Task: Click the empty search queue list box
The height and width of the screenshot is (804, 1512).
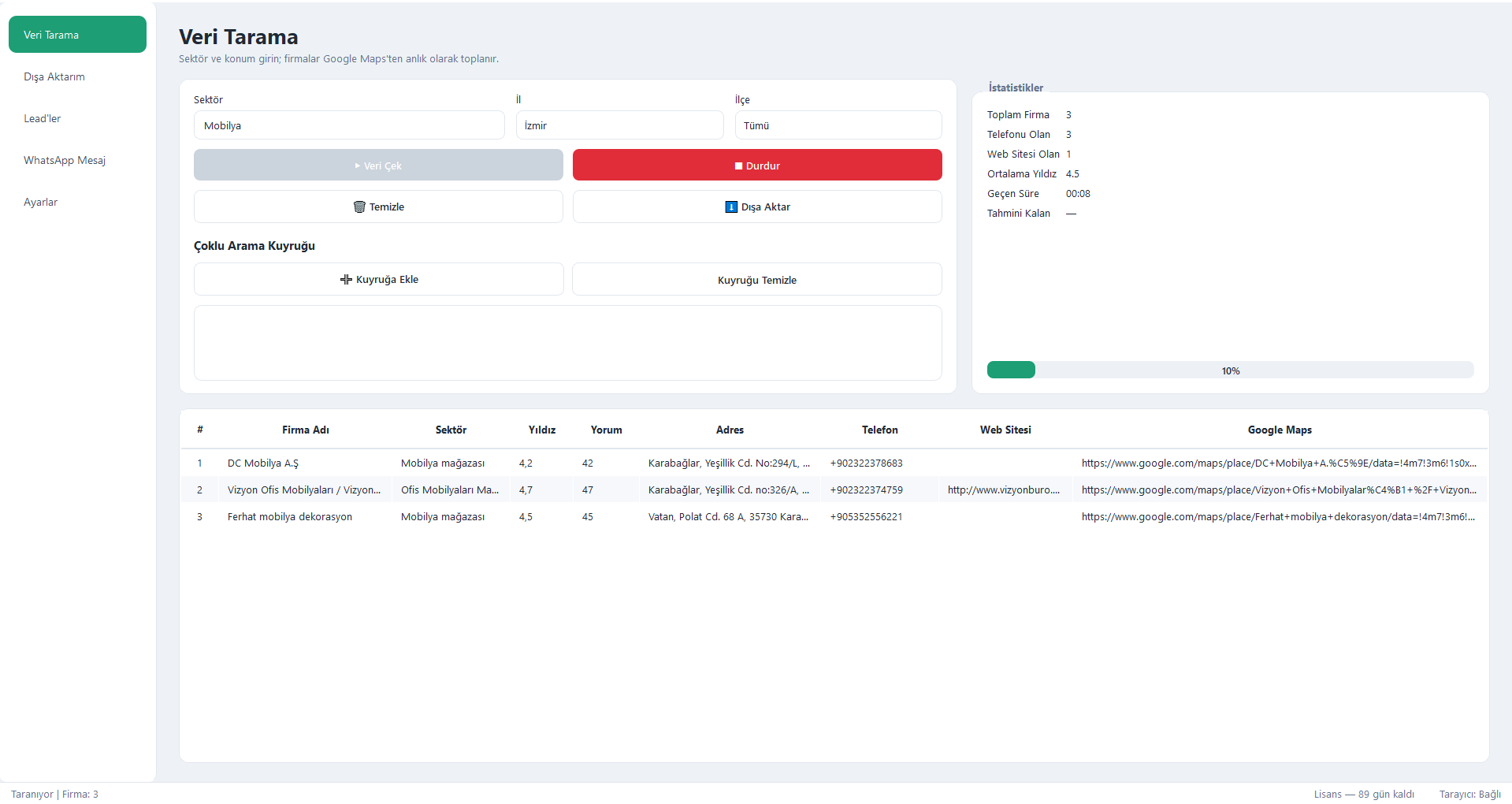Action: pos(568,343)
